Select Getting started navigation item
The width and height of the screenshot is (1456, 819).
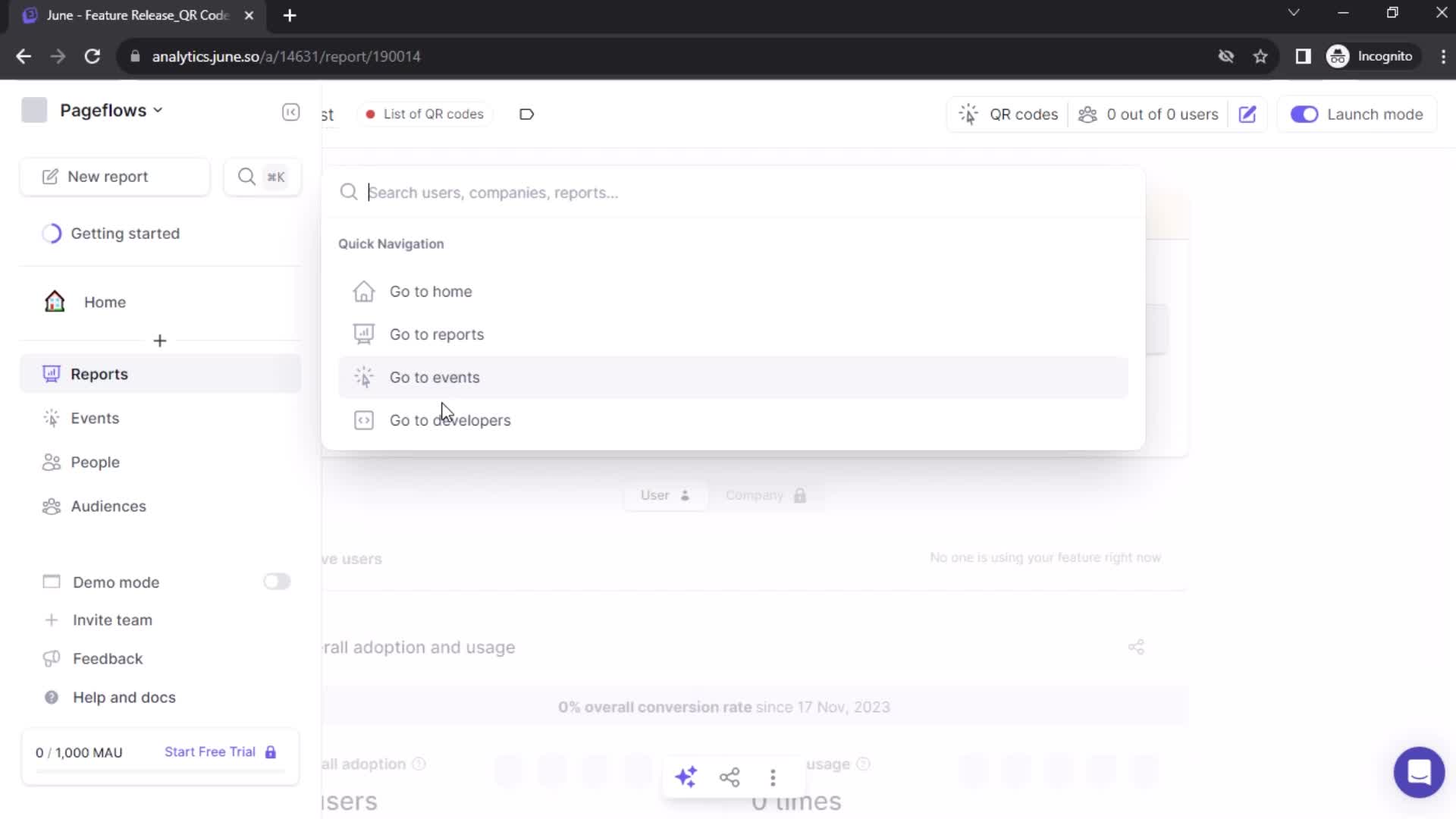click(x=125, y=233)
